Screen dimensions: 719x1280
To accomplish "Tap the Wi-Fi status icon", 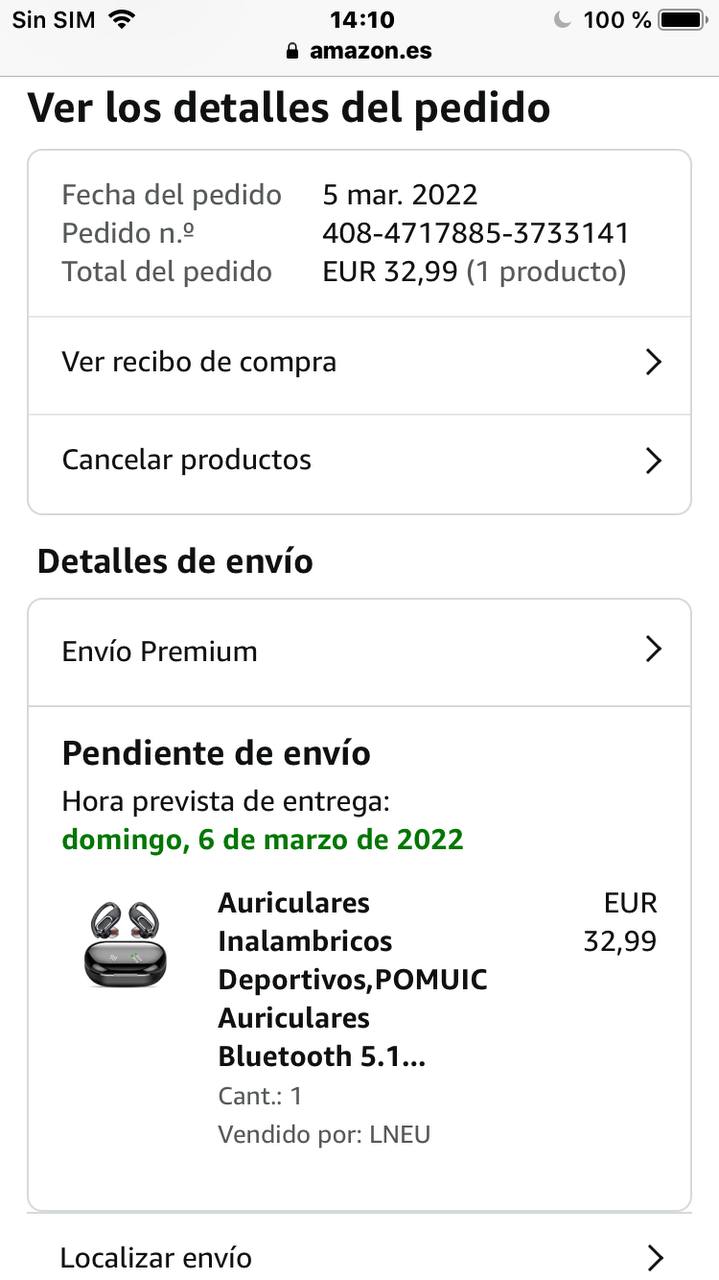I will click(121, 19).
